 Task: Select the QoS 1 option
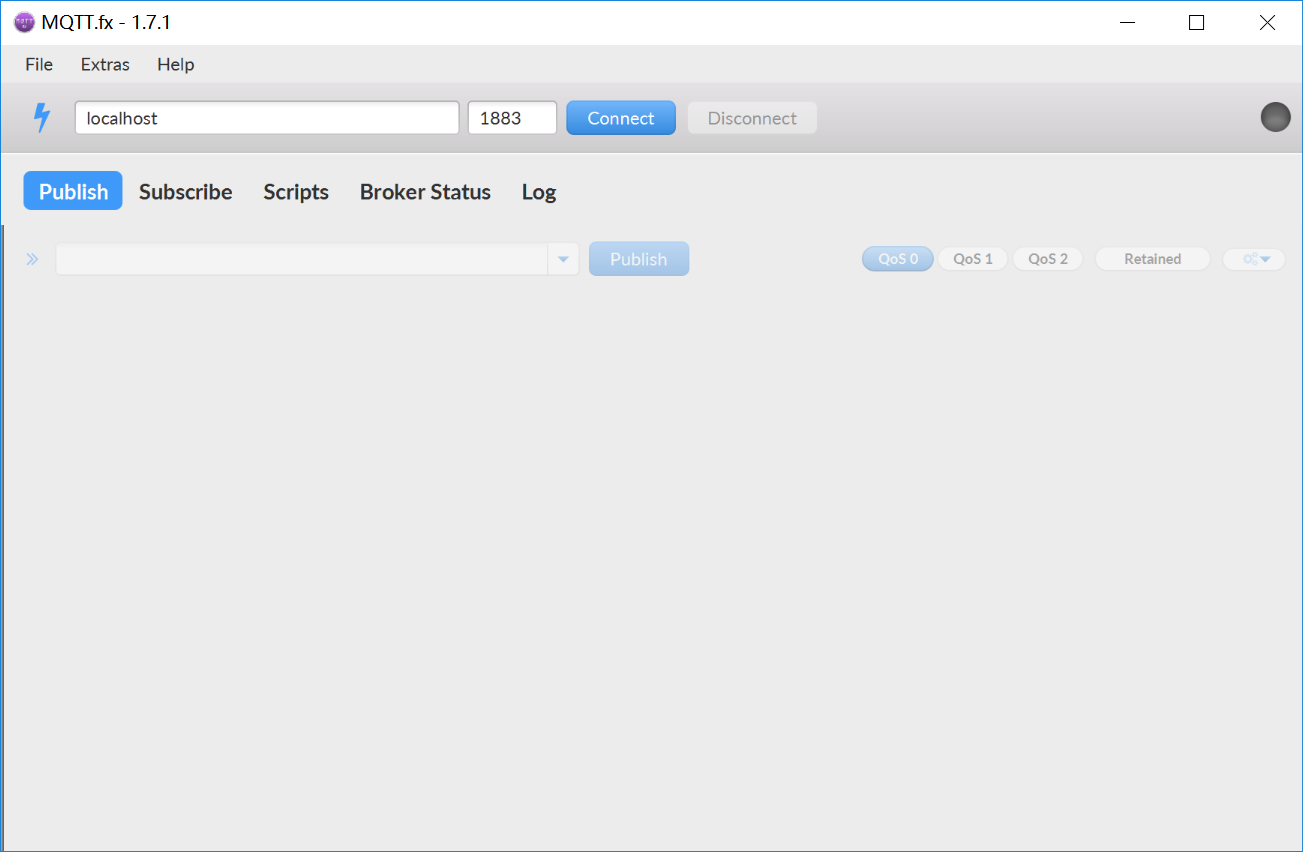(972, 259)
